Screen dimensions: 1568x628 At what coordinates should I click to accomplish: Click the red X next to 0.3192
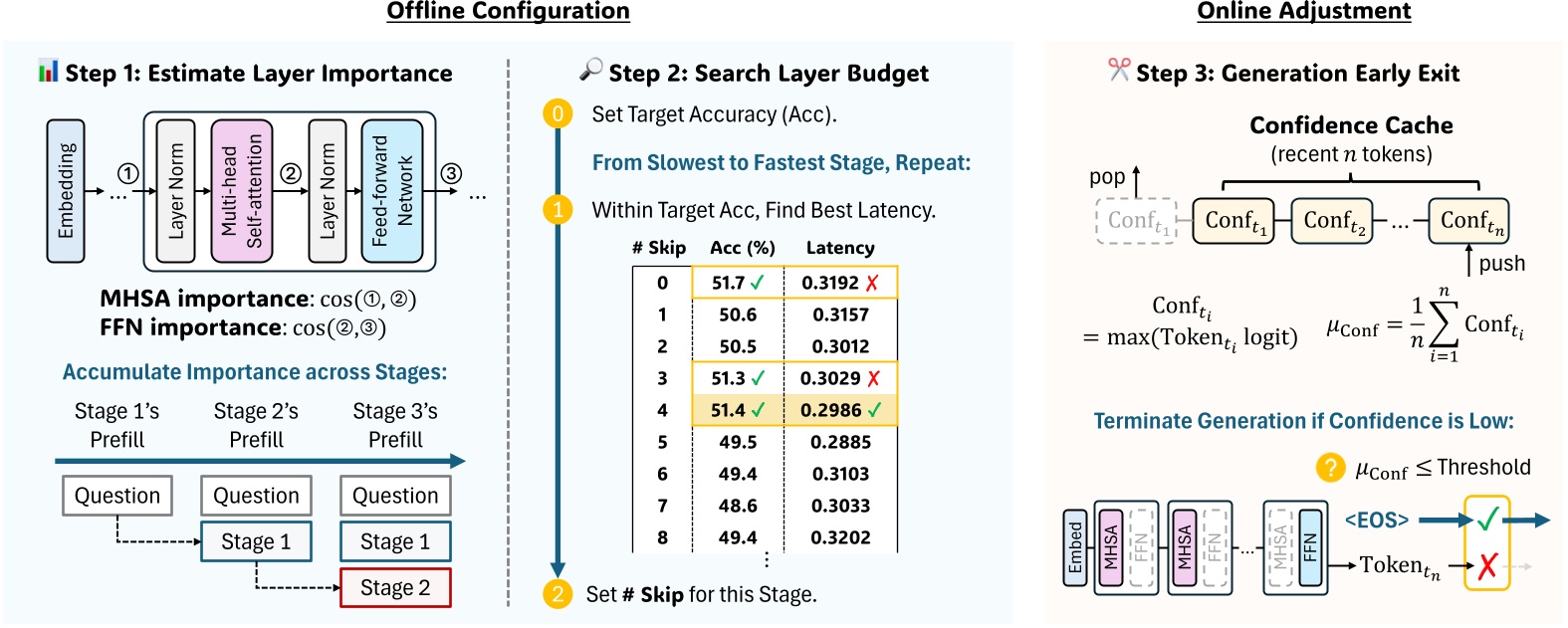coord(872,283)
